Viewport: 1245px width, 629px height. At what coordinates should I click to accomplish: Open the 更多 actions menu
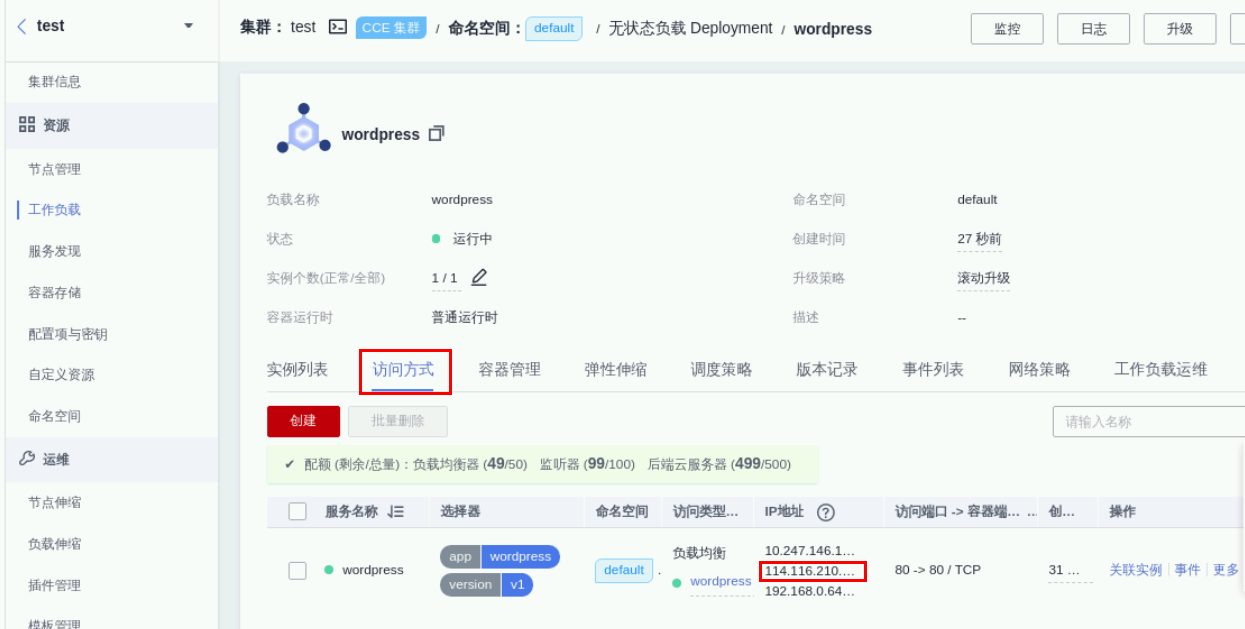tap(1225, 570)
